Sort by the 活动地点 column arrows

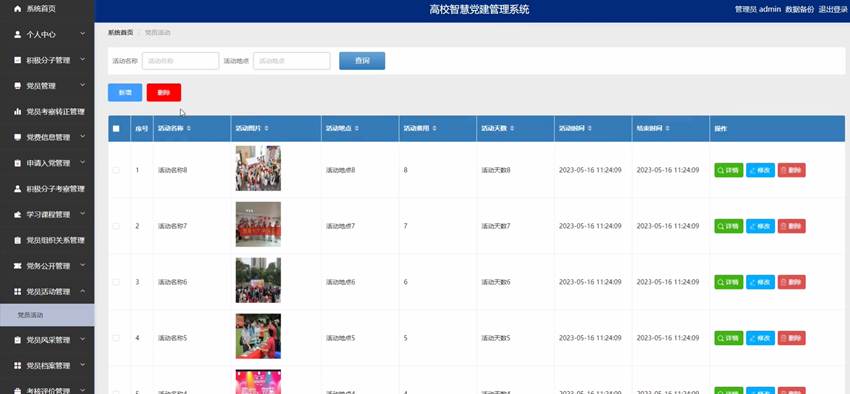pos(357,128)
